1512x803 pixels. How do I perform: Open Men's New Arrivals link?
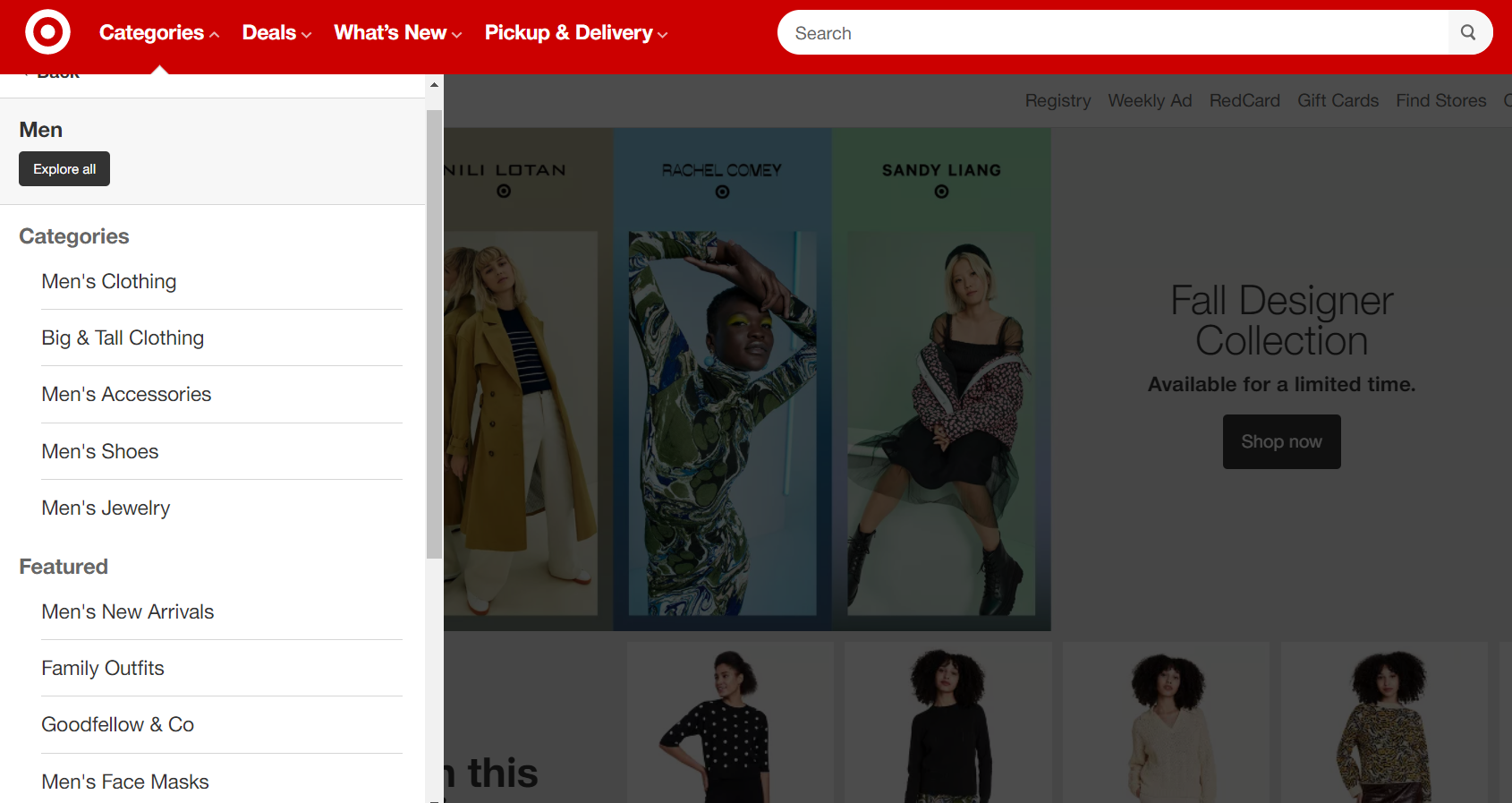point(222,611)
